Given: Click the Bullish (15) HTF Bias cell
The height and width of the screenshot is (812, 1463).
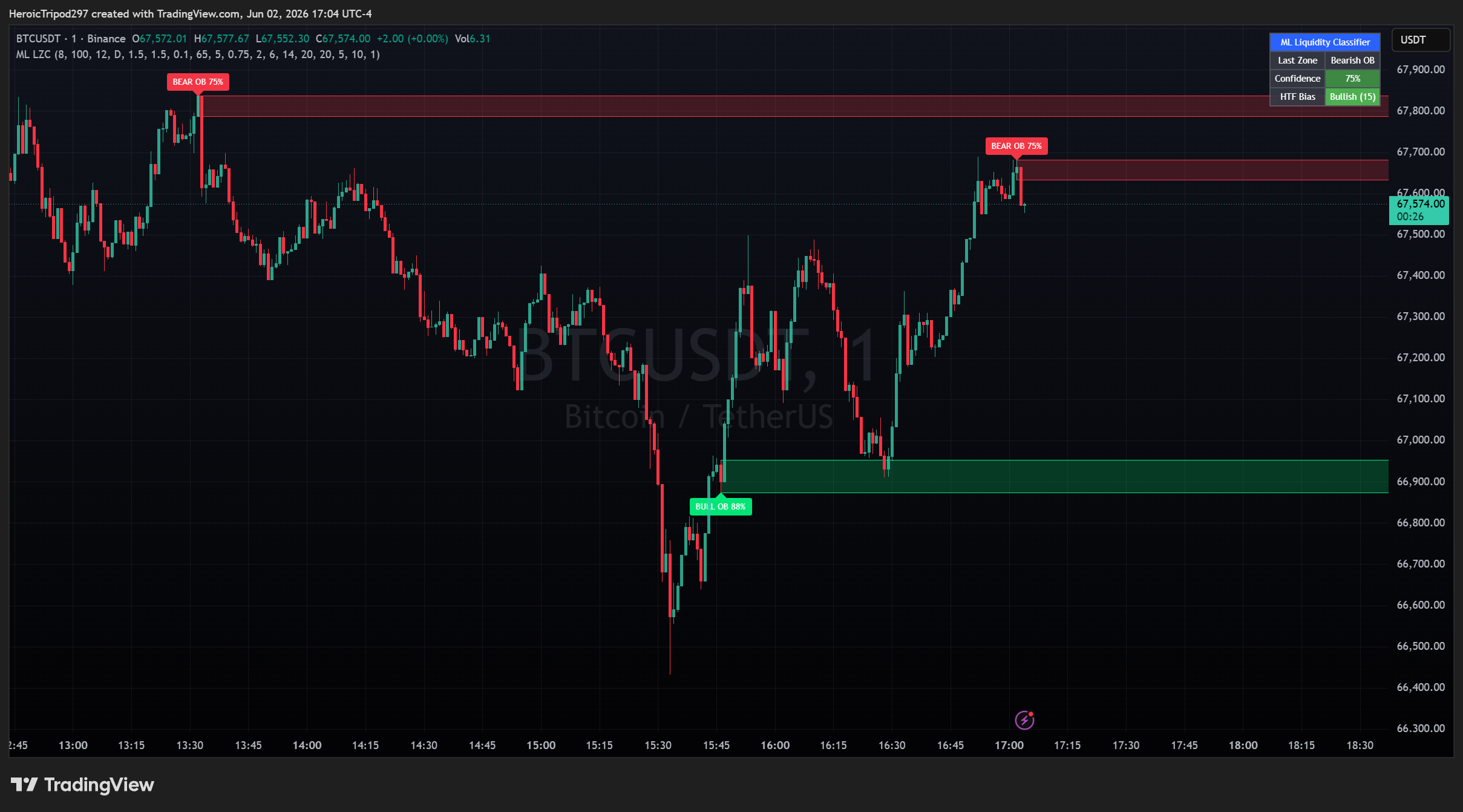Looking at the screenshot, I should click(x=1353, y=97).
